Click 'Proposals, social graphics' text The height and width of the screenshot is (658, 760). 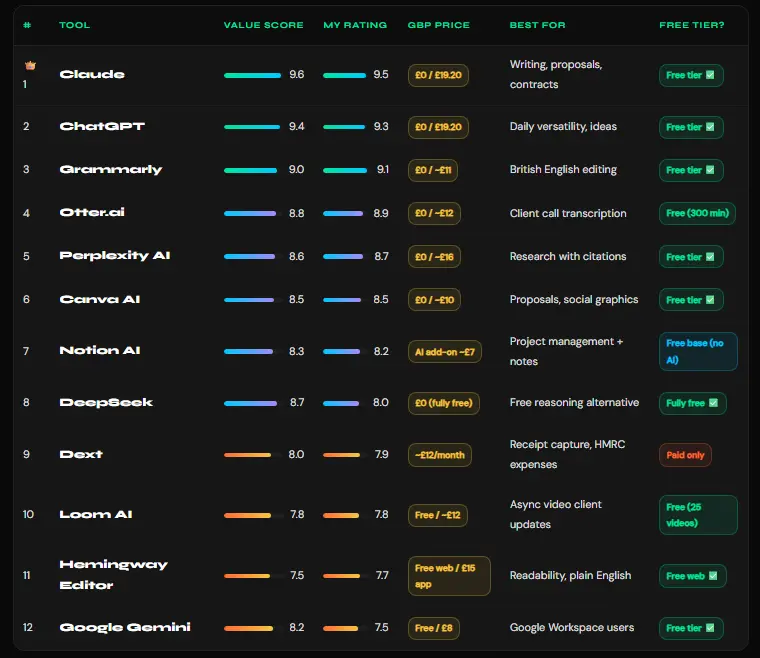point(574,299)
